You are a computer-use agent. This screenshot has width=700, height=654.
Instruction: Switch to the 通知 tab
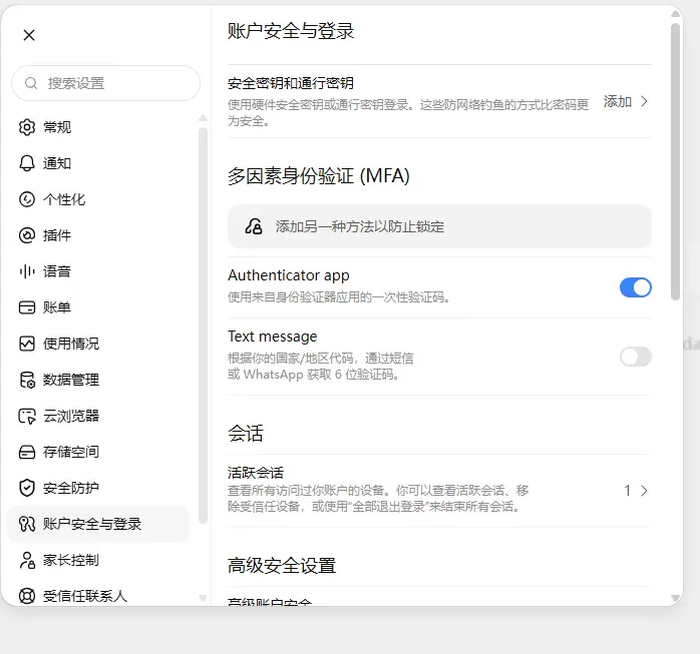click(x=98, y=163)
